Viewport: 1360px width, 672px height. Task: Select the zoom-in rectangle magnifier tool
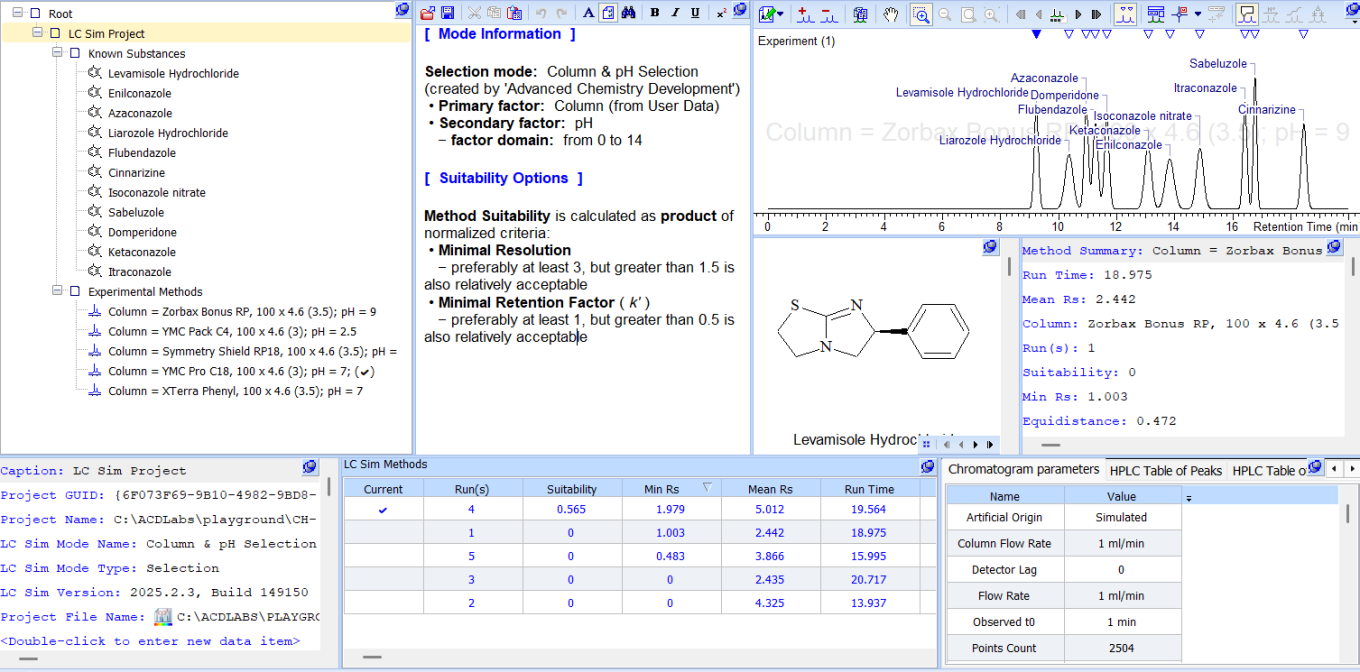coord(921,14)
